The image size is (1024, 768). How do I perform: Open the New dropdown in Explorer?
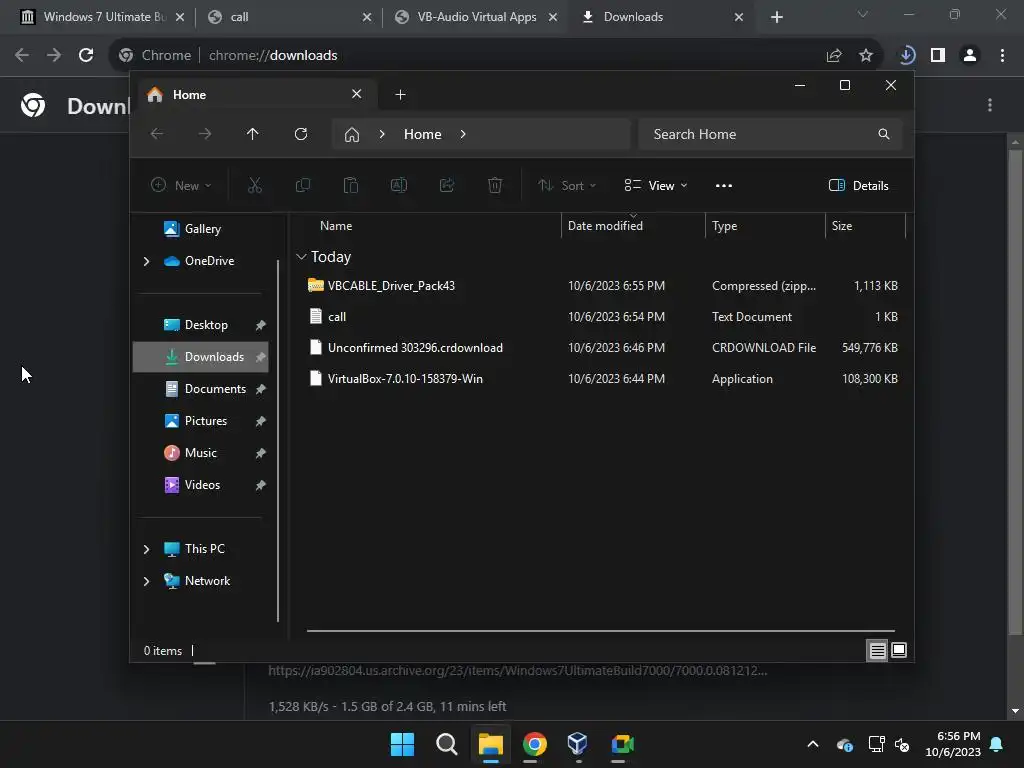point(181,185)
